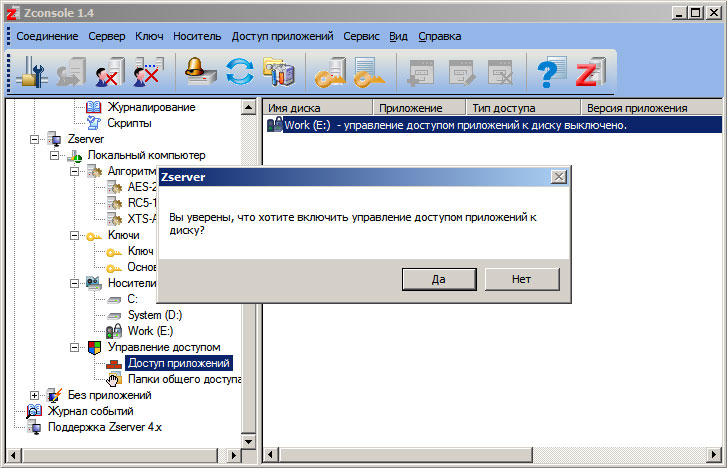
Task: Click the add application rule toolbar icon
Action: click(x=421, y=73)
